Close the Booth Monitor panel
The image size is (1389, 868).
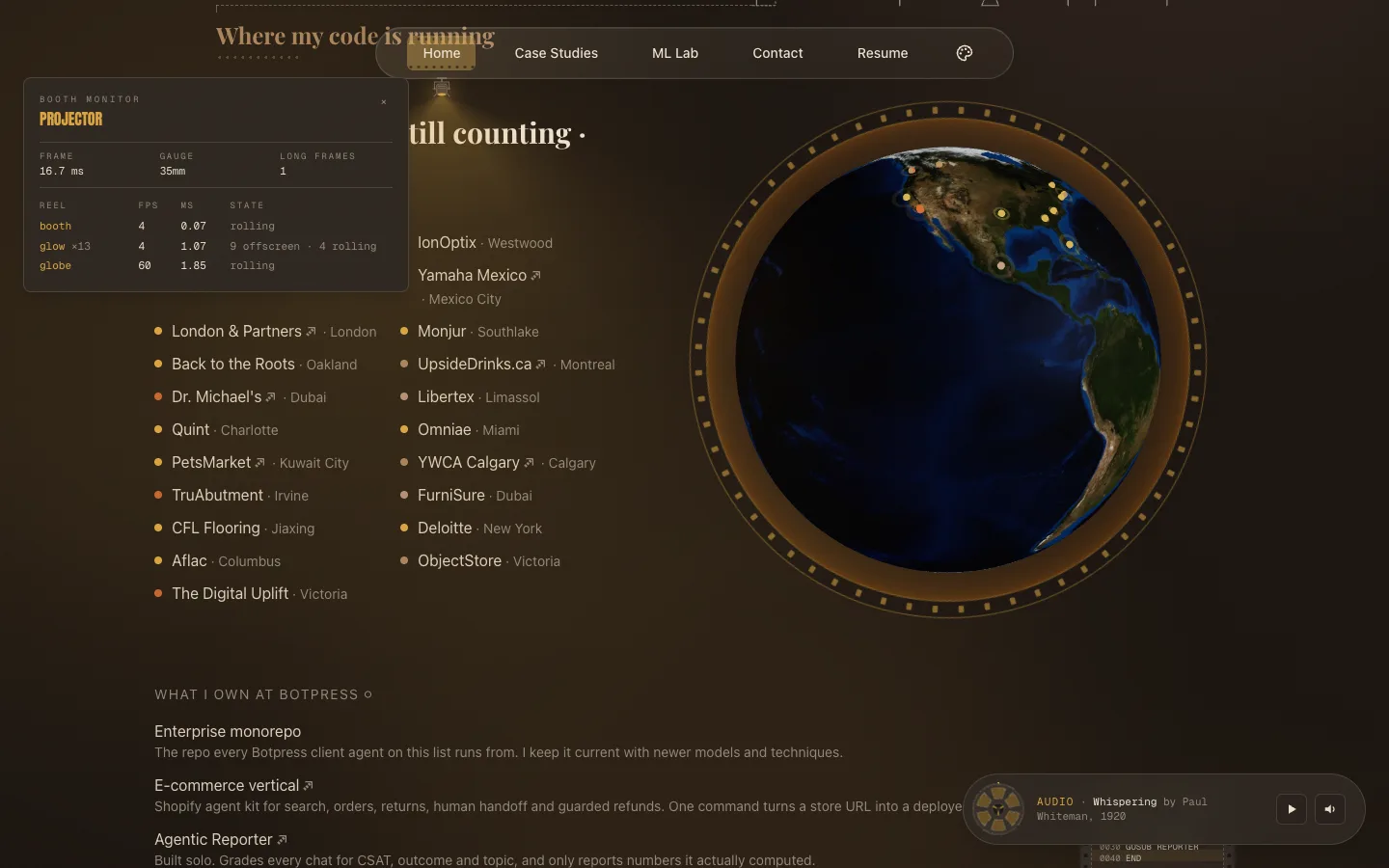pos(384,102)
